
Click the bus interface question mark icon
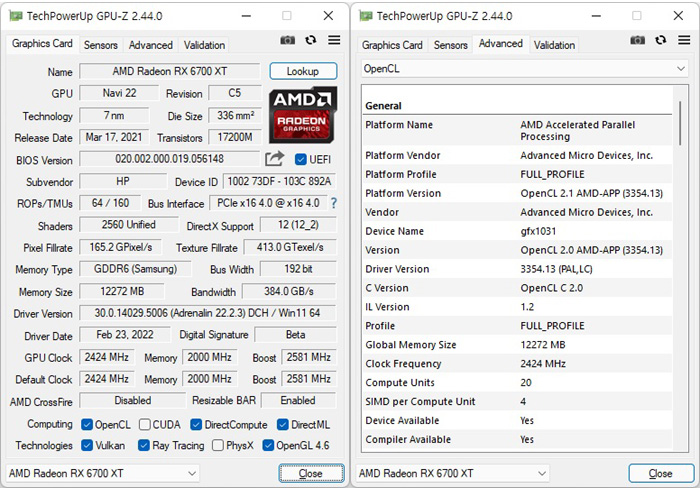coord(333,204)
